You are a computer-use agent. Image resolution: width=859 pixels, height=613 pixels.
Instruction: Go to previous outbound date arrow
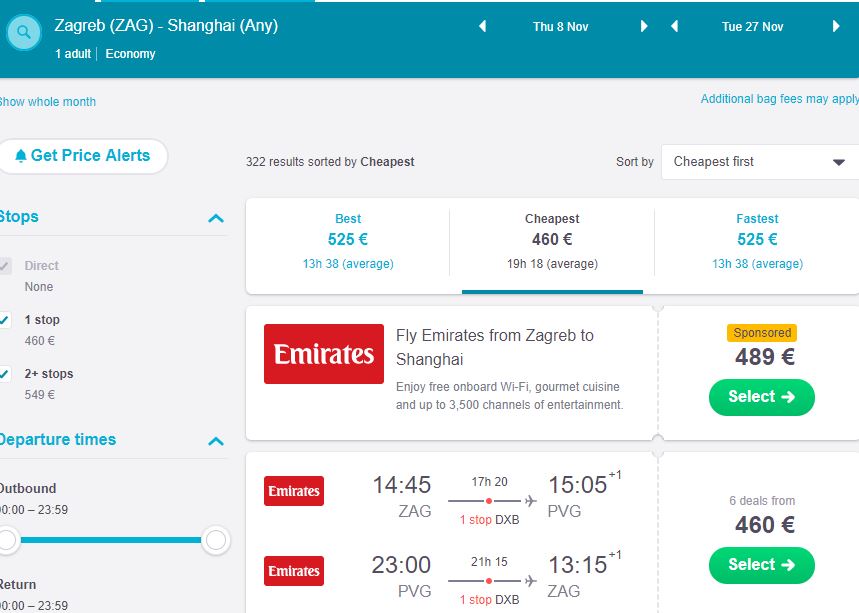click(x=483, y=27)
